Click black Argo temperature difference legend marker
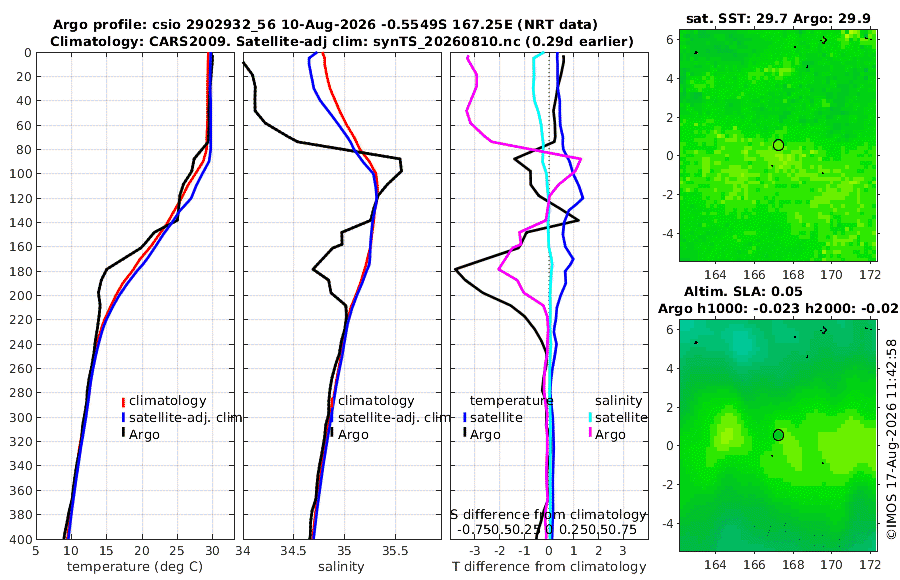The image size is (900, 580). pos(464,434)
